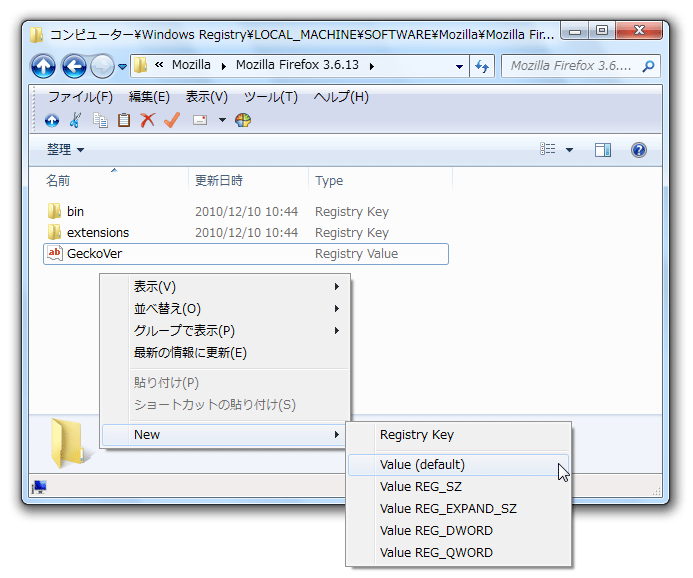This screenshot has width=693, height=578.
Task: Click the Mozilla Firefox 3.6.13 breadcrumb
Action: pos(297,65)
